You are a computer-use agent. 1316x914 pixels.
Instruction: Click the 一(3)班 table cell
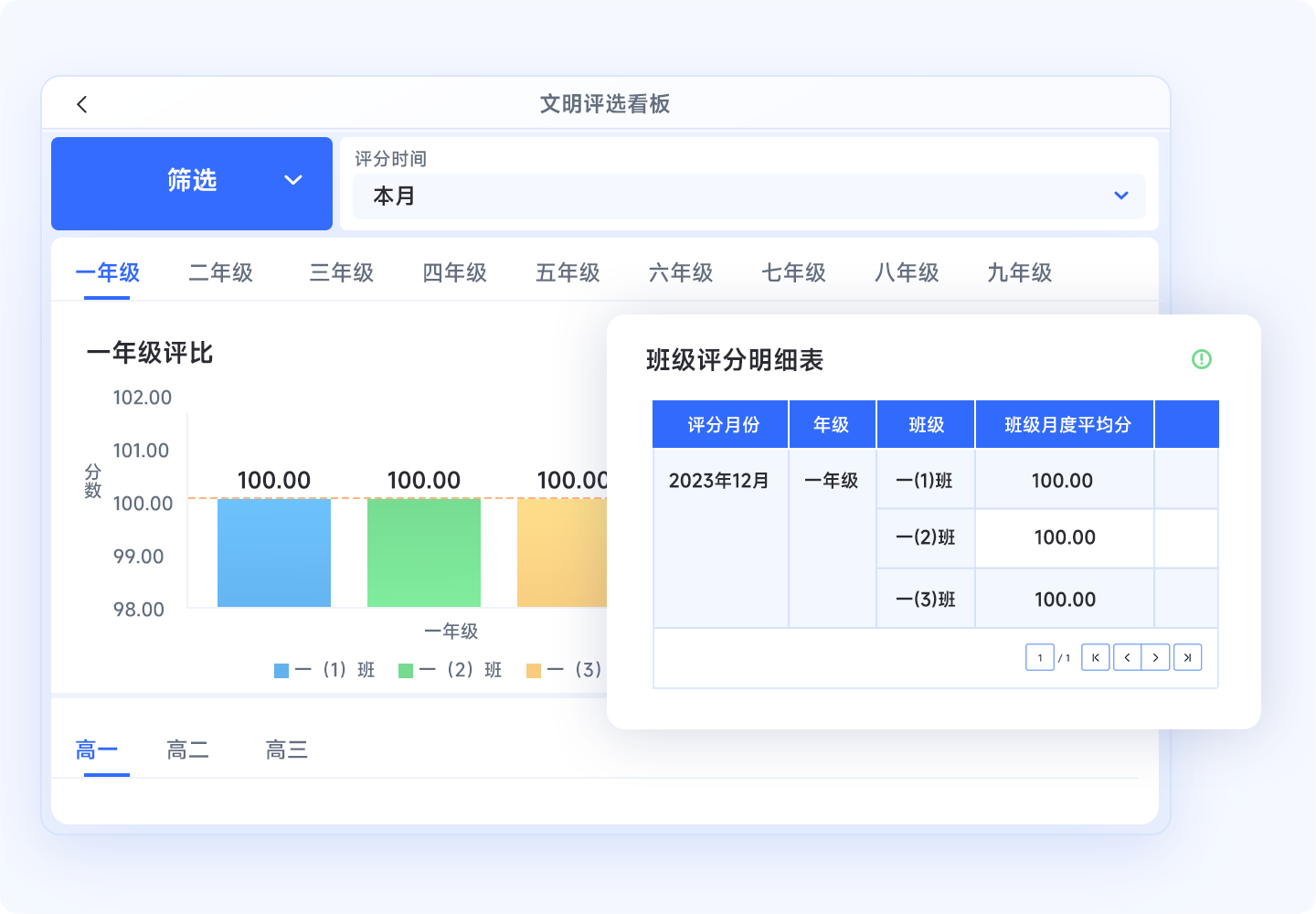pos(925,600)
